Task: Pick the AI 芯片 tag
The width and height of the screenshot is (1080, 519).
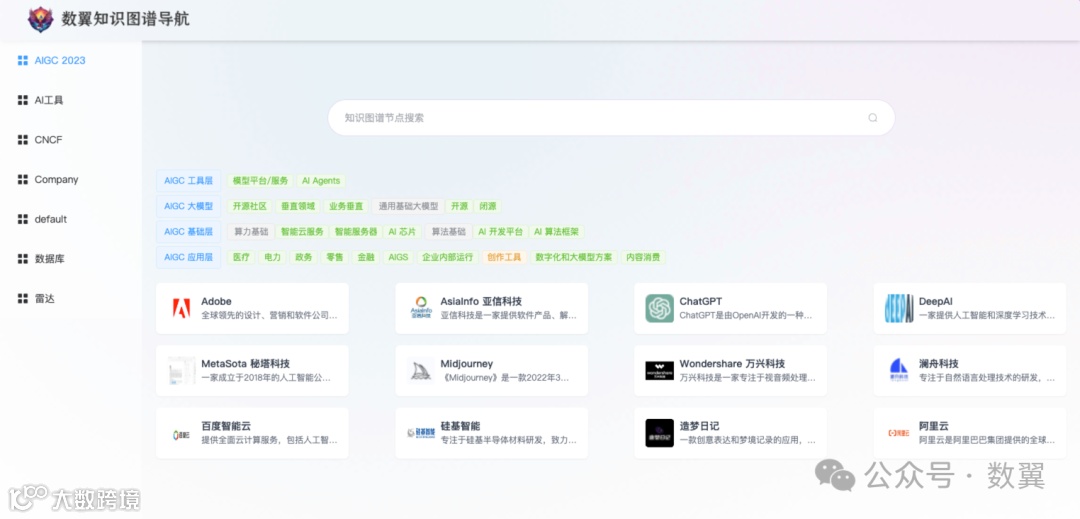Action: (x=402, y=232)
